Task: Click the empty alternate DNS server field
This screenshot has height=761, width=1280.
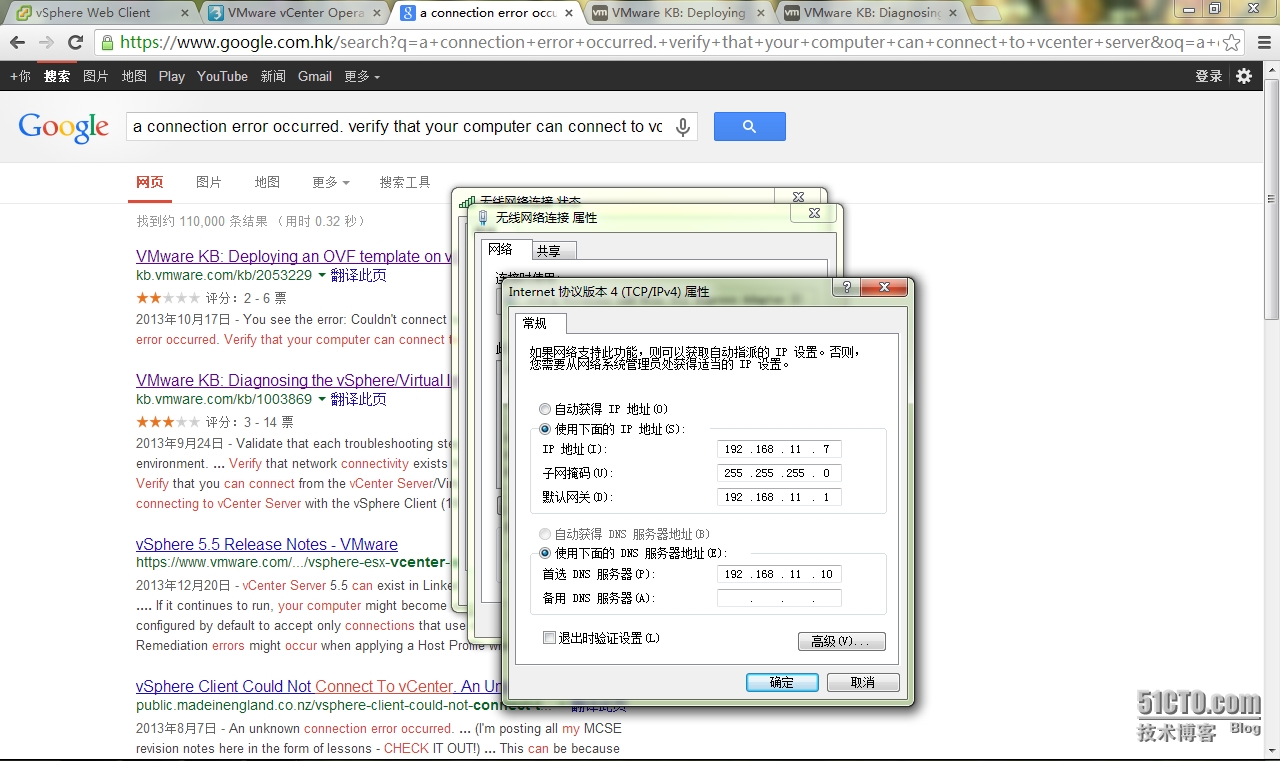Action: point(779,598)
